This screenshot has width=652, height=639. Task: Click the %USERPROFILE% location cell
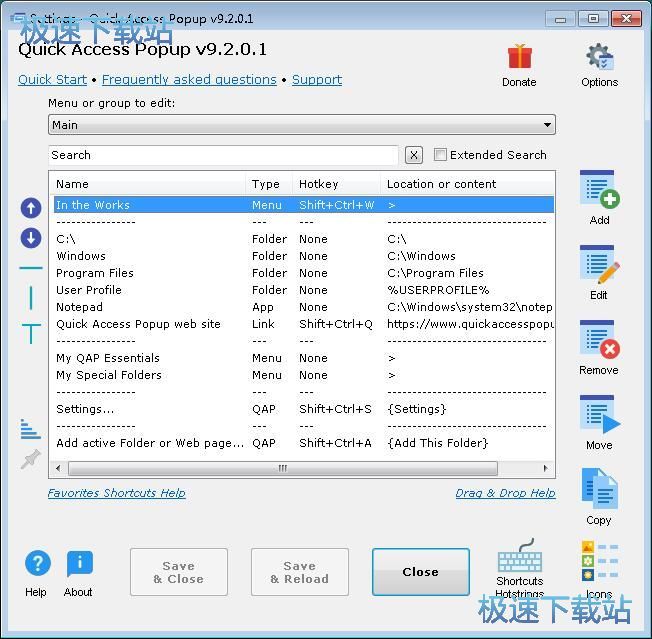click(438, 290)
